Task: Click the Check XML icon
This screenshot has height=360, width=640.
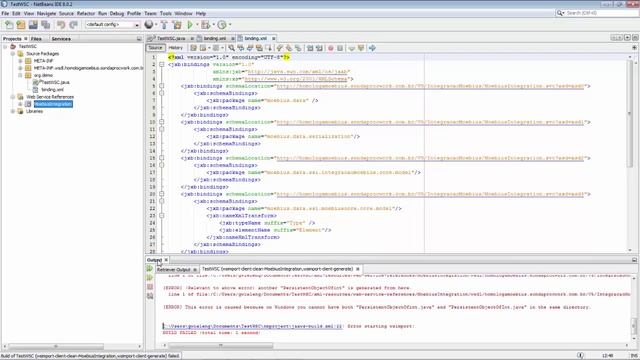Action: click(351, 48)
